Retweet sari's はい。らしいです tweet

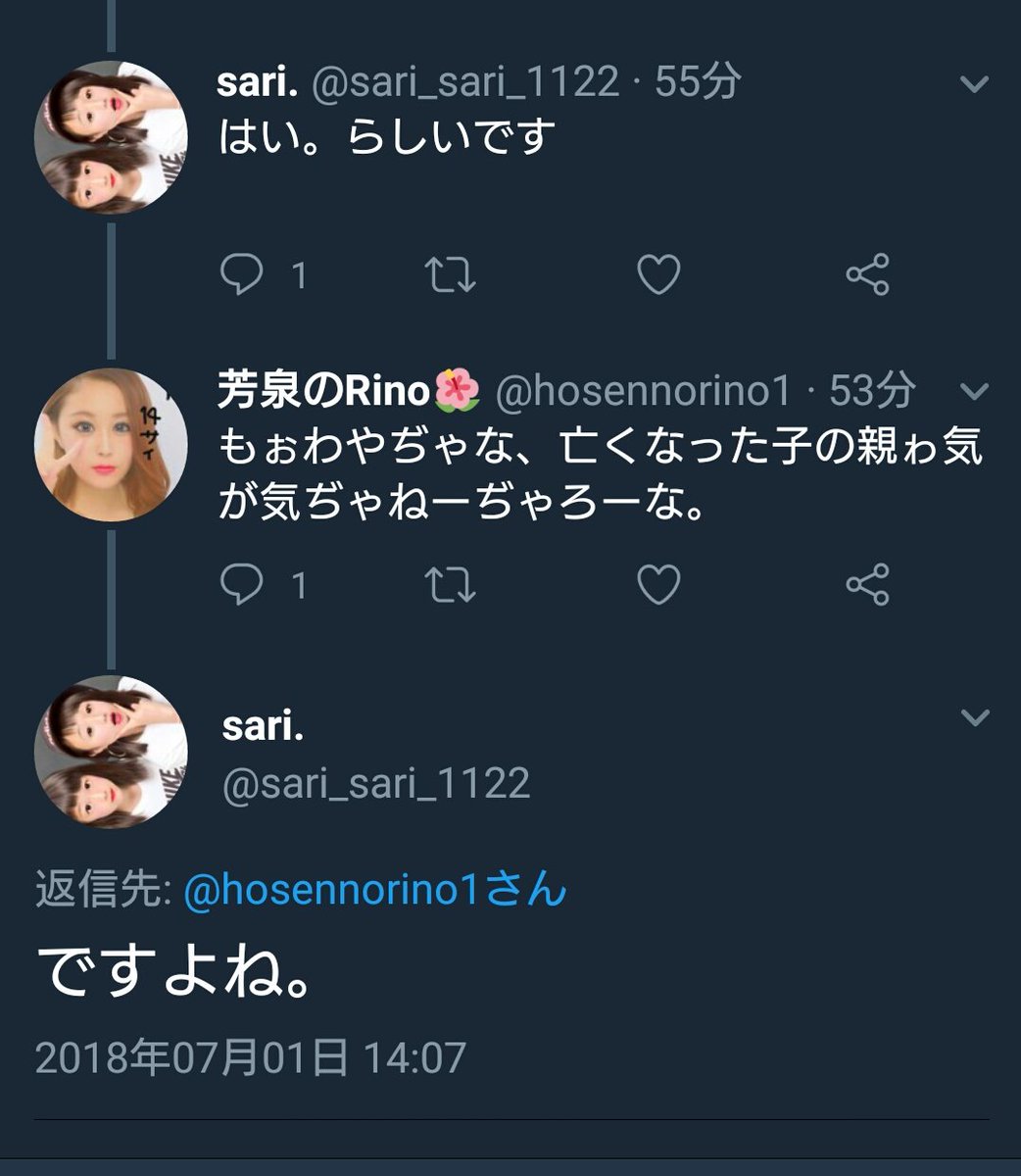451,275
